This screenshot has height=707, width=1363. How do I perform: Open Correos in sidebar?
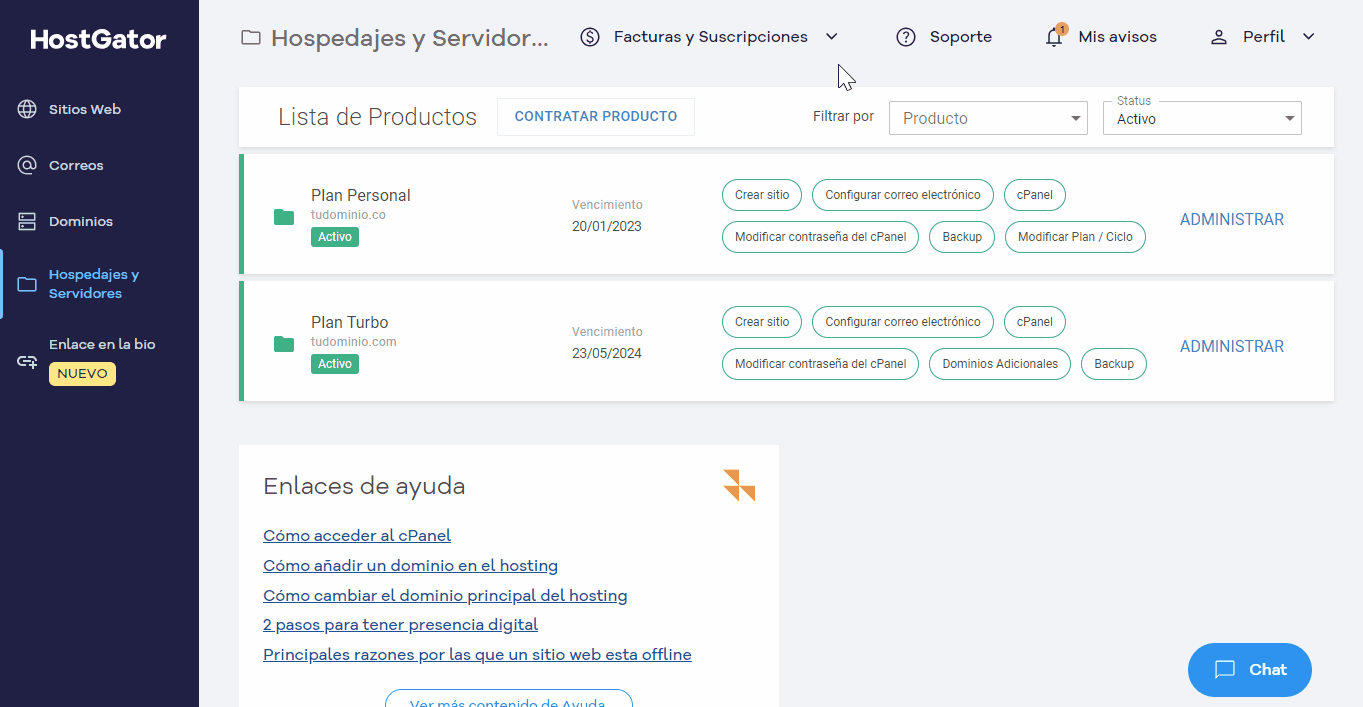(x=76, y=165)
